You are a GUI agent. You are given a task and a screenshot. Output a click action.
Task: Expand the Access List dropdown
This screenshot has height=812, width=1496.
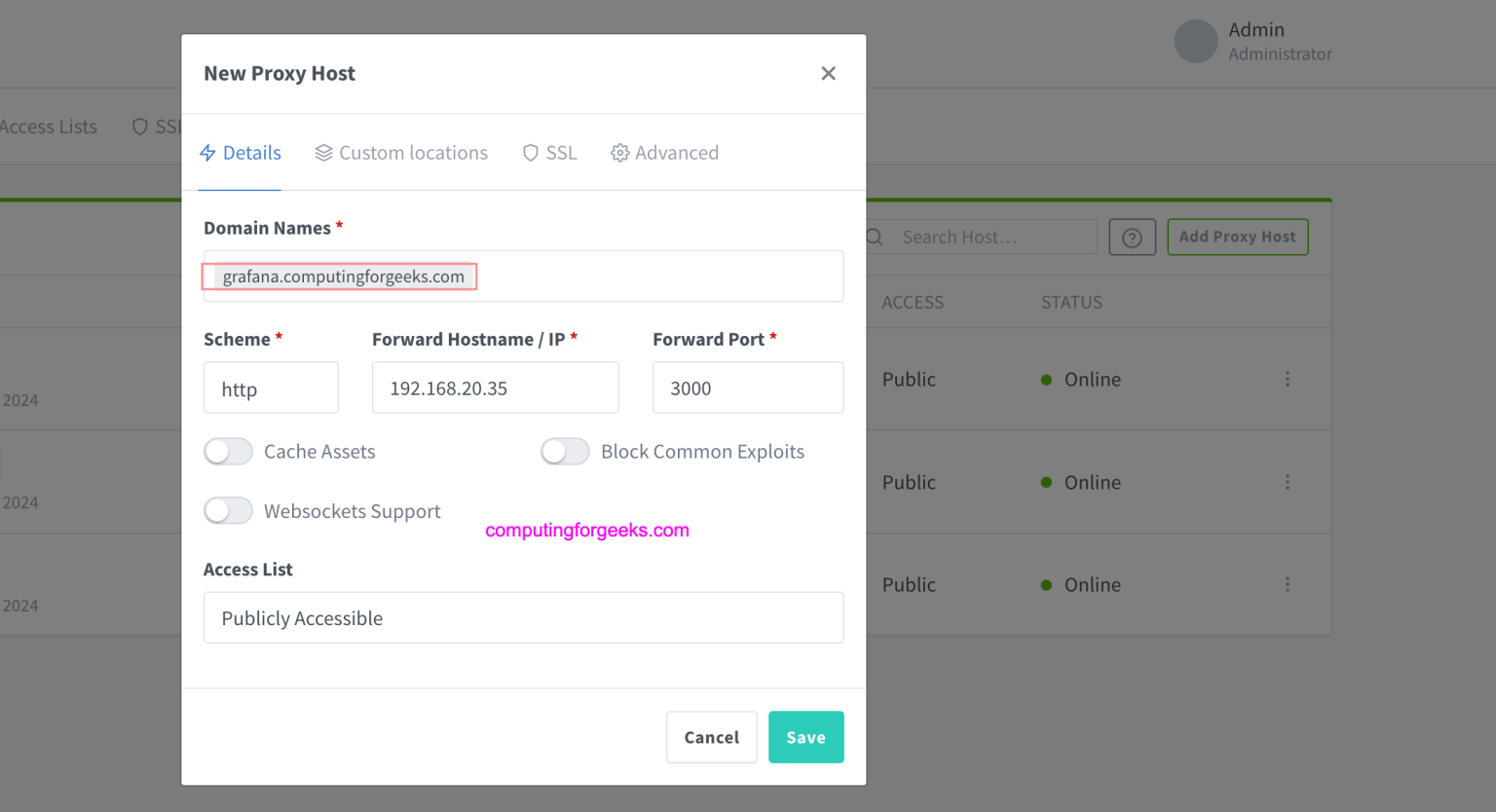pyautogui.click(x=523, y=618)
